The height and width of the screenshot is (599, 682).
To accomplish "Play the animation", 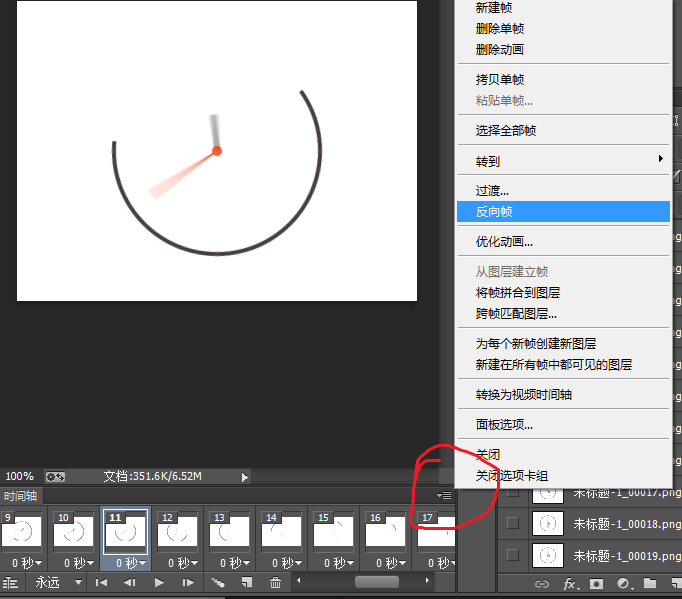I will pos(159,582).
